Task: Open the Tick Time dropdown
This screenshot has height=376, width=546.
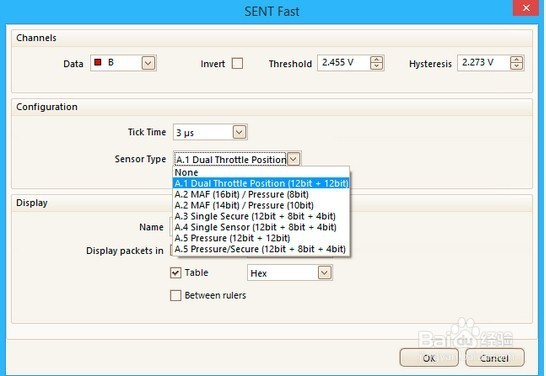Action: click(x=239, y=132)
